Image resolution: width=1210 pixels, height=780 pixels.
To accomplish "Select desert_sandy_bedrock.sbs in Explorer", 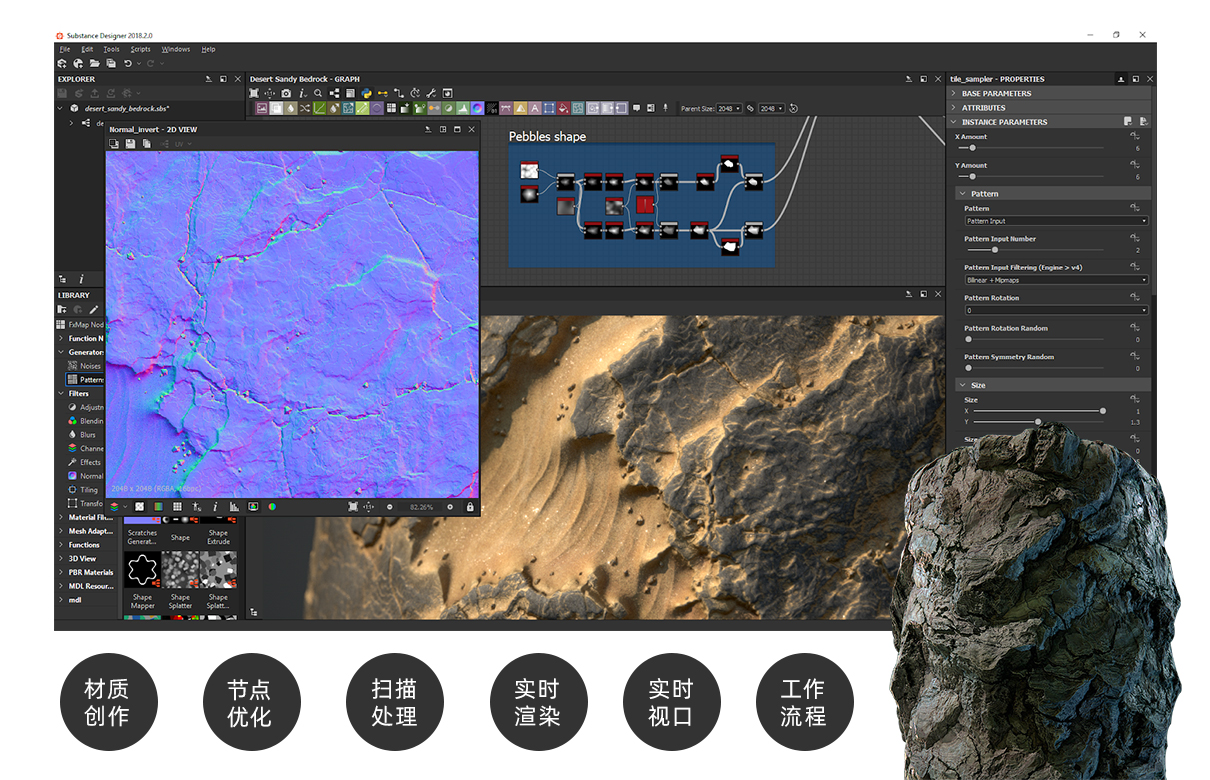I will click(x=127, y=108).
